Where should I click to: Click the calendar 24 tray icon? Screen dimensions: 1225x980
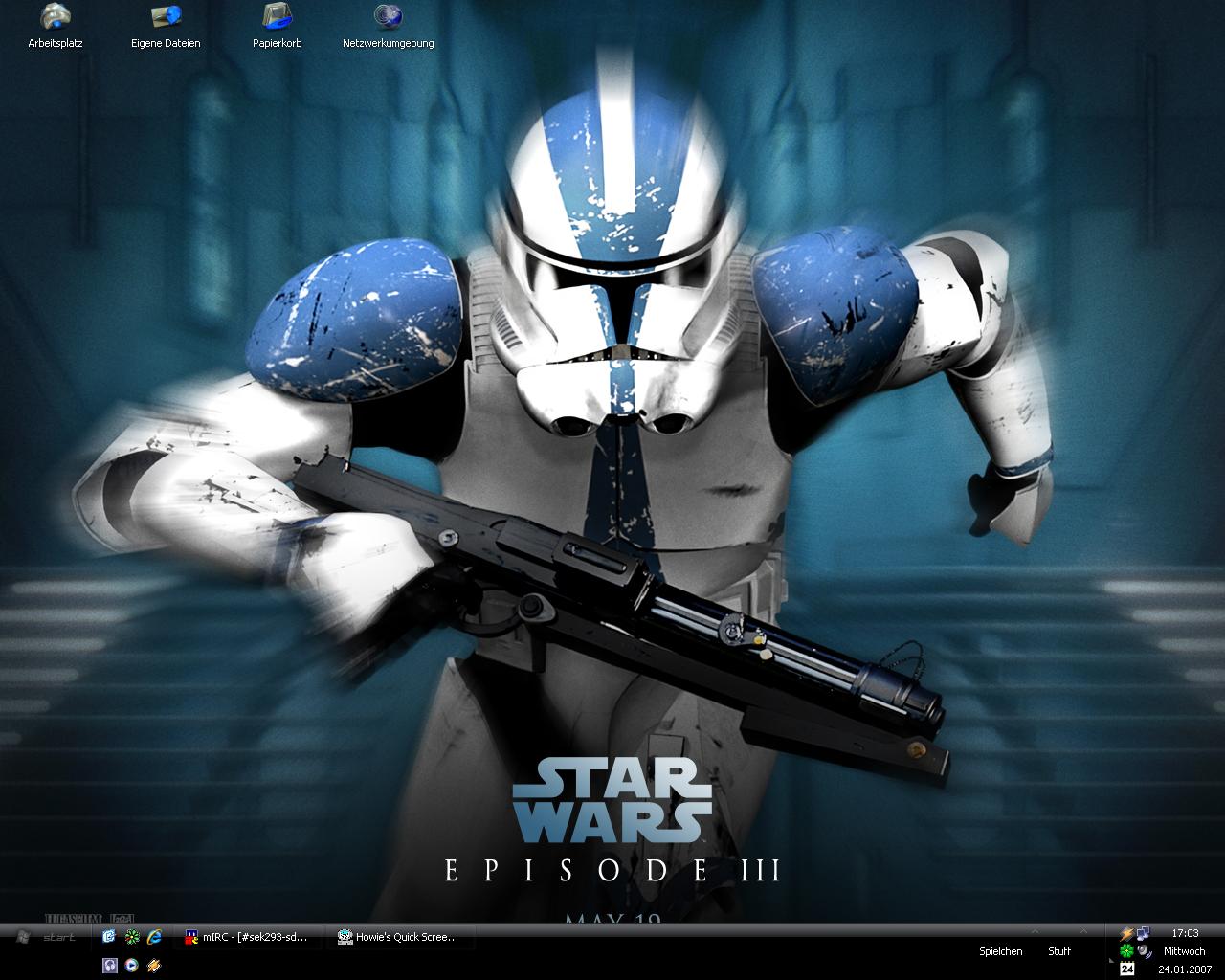(x=1127, y=969)
